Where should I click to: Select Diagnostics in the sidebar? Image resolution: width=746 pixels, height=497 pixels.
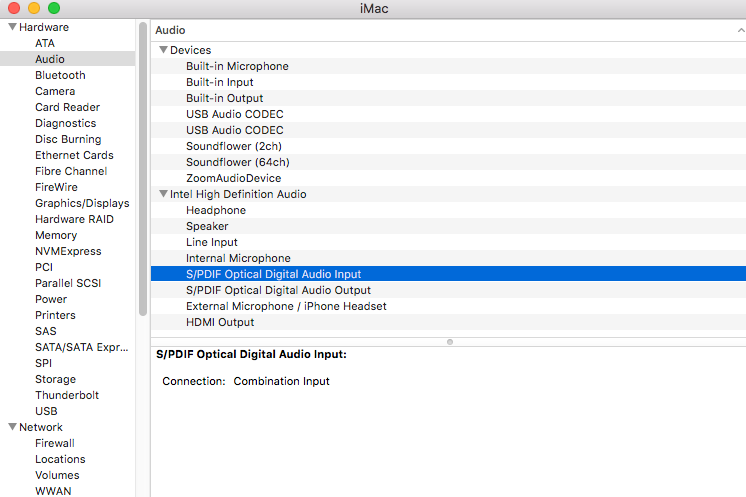66,123
